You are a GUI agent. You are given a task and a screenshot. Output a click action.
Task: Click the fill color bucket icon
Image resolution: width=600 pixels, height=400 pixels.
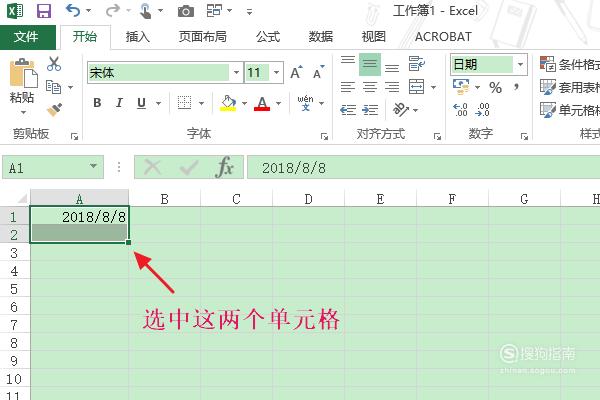click(x=228, y=103)
